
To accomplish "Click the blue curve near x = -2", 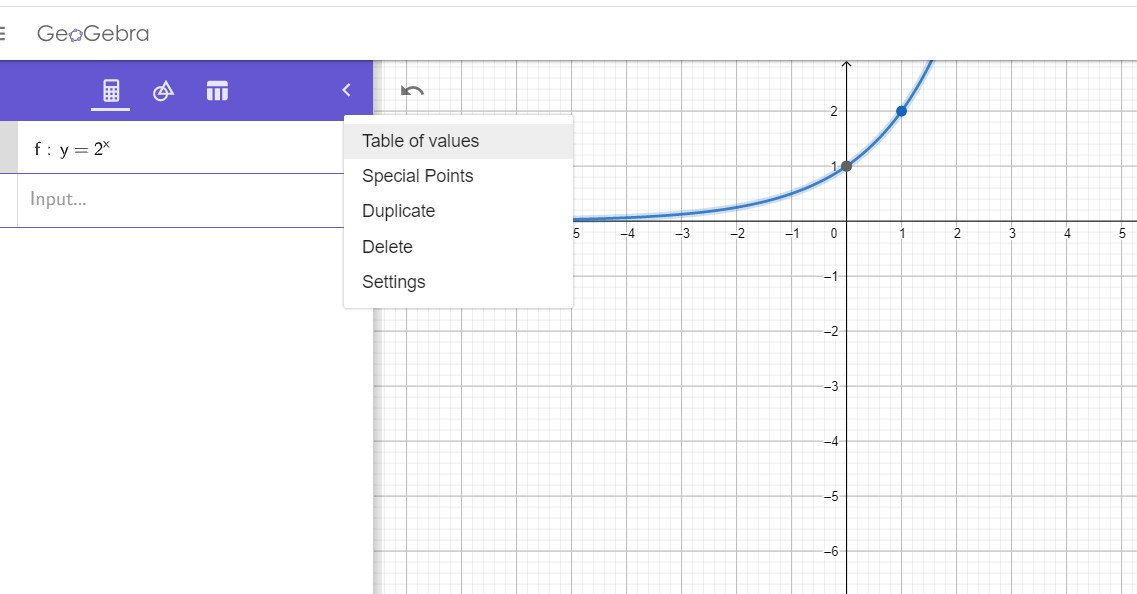I will (x=737, y=207).
